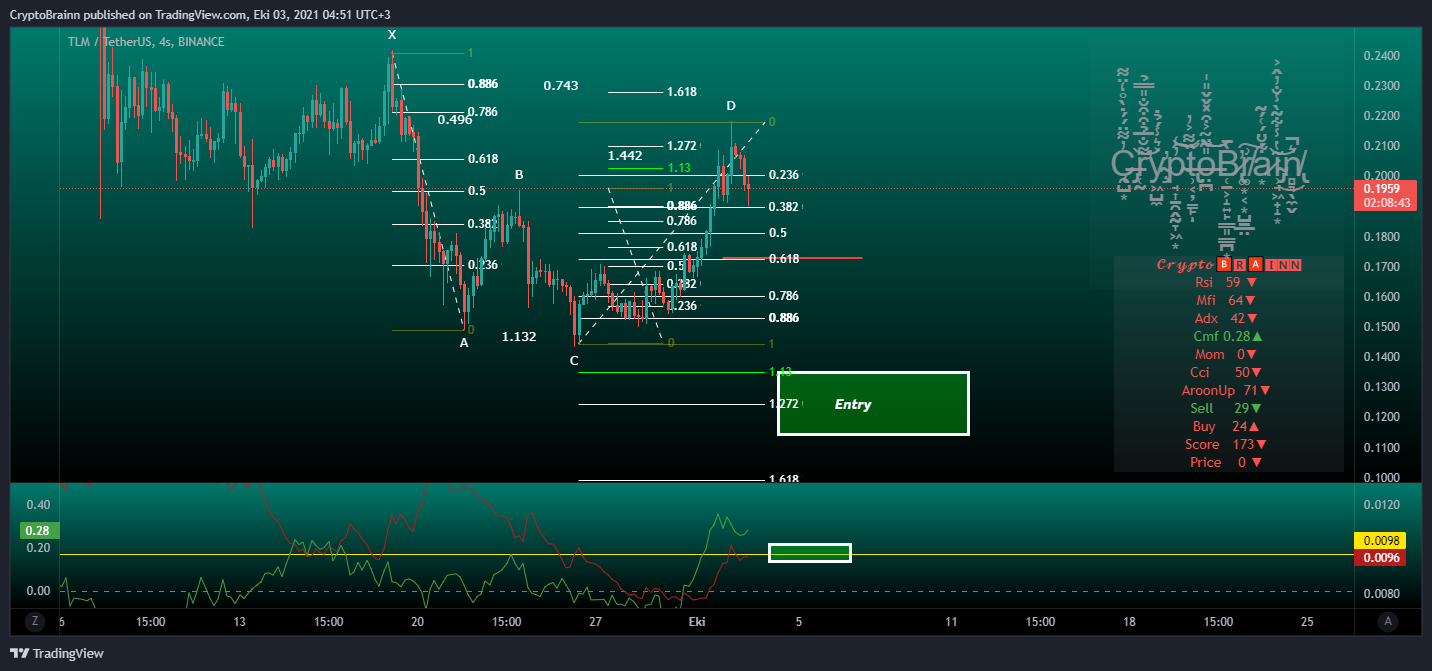Select the Price 0 row
This screenshot has height=671, width=1432.
[1228, 462]
